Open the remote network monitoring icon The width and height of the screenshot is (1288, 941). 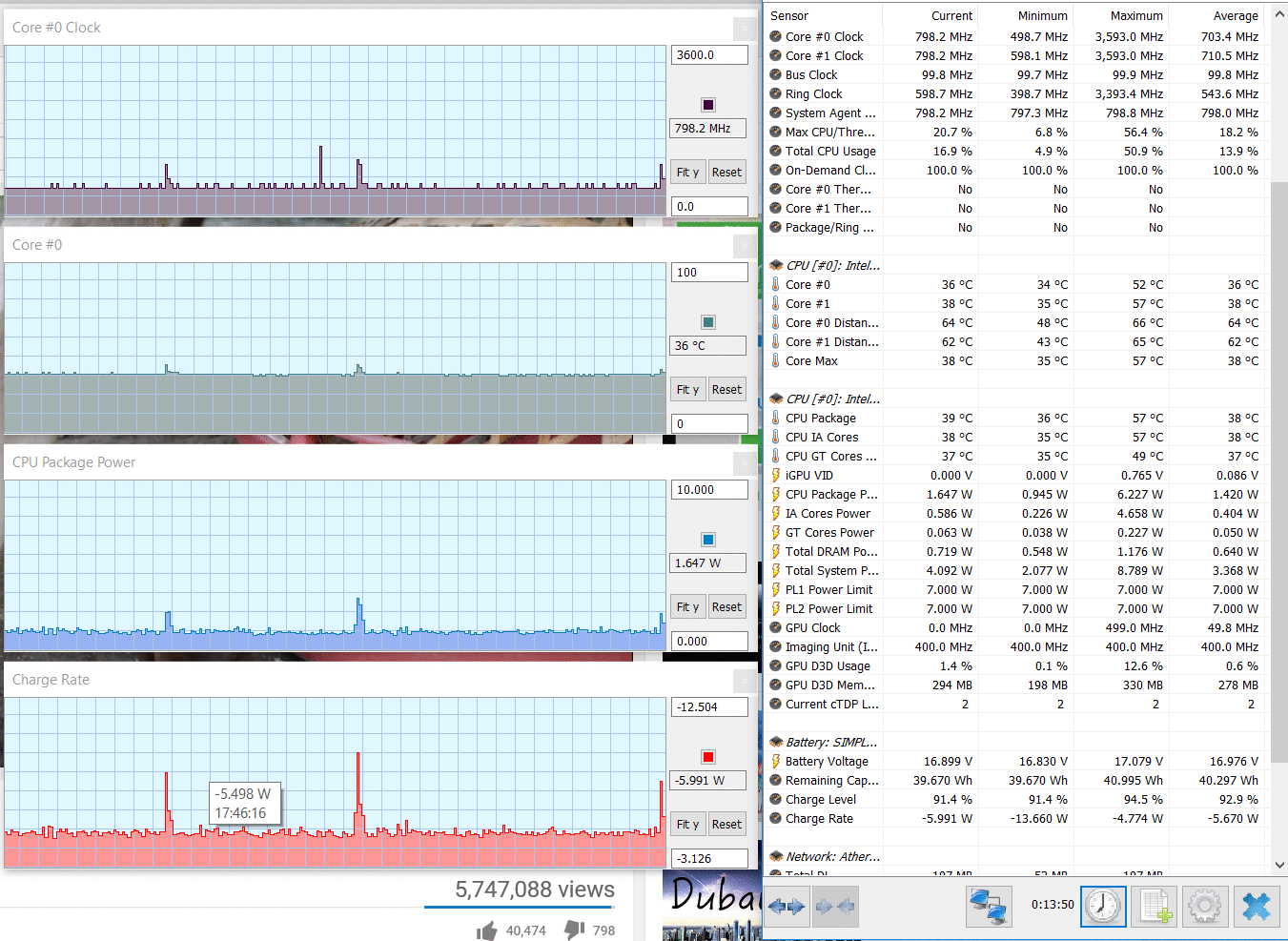point(989,906)
